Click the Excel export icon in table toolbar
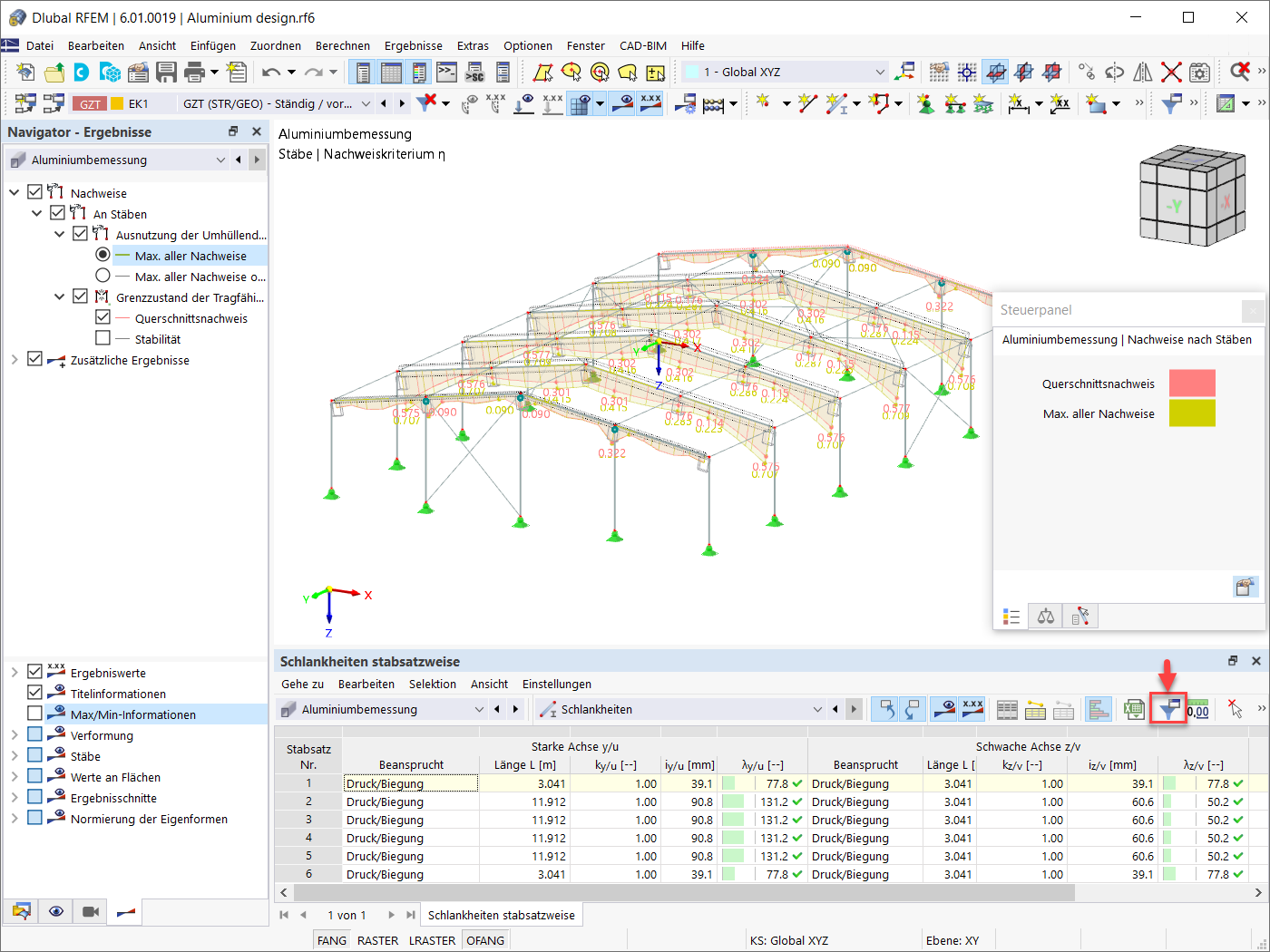The image size is (1270, 952). (1134, 710)
